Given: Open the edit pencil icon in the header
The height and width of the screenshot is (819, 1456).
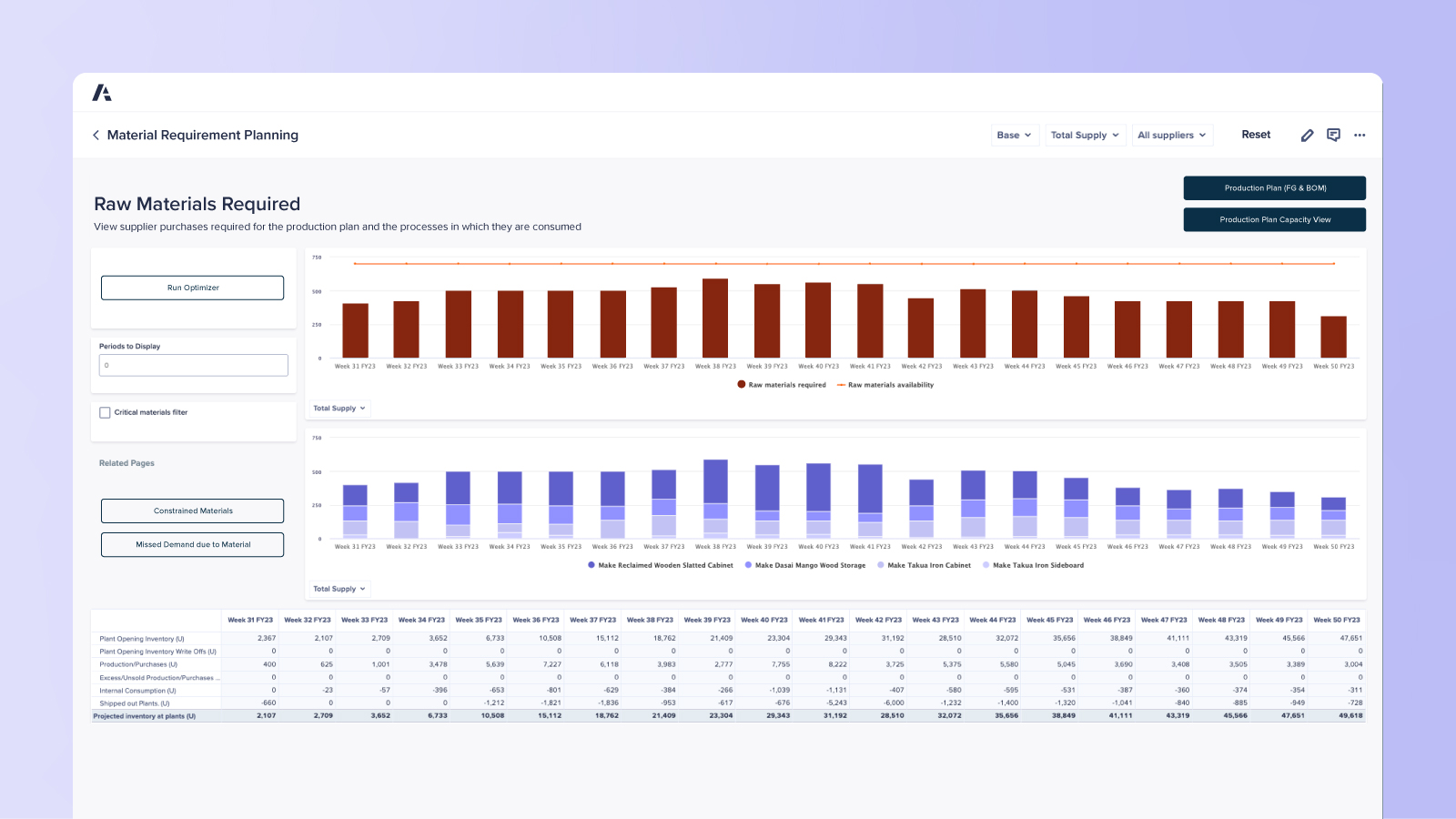Looking at the screenshot, I should [1307, 135].
